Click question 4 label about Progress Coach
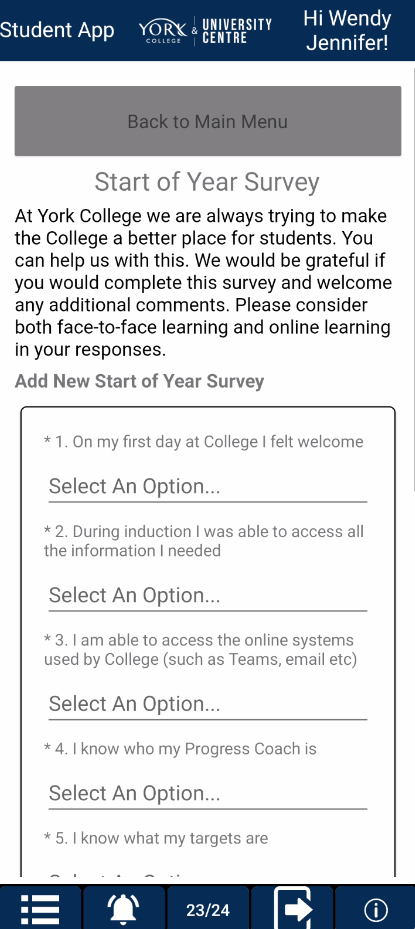The width and height of the screenshot is (415, 929). coord(180,749)
